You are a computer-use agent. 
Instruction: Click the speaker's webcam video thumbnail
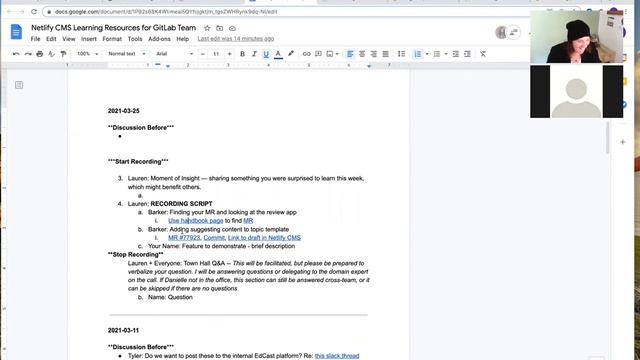pos(576,37)
